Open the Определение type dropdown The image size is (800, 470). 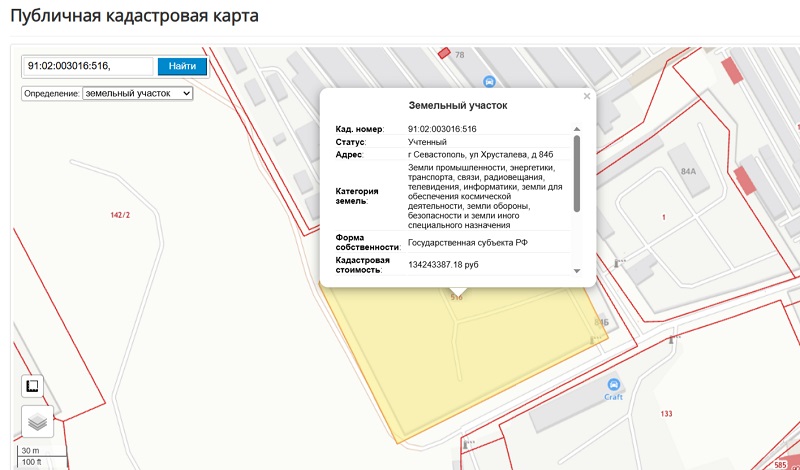[137, 93]
